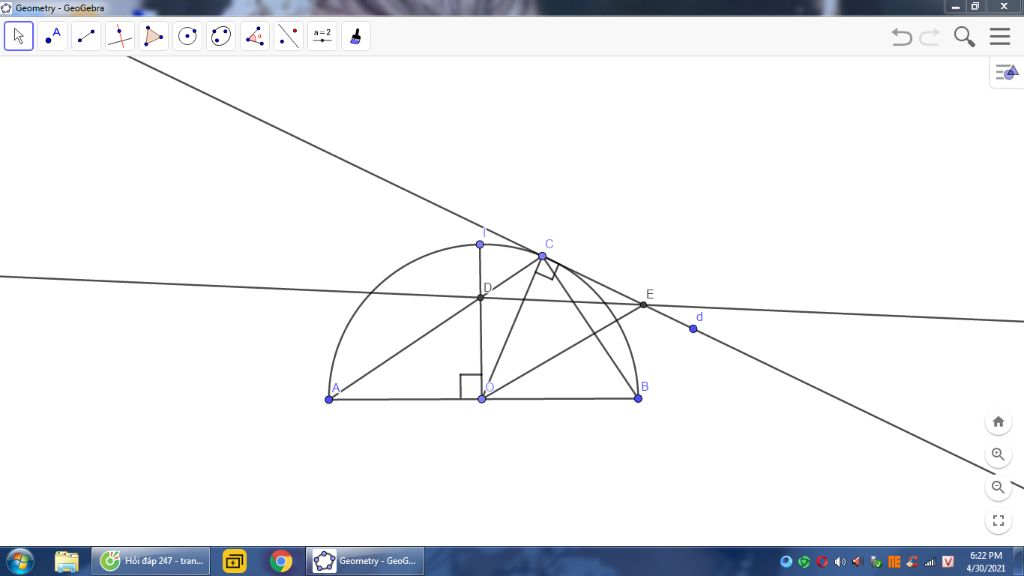Select the paintbrush Copy Visual Style tool

click(356, 36)
